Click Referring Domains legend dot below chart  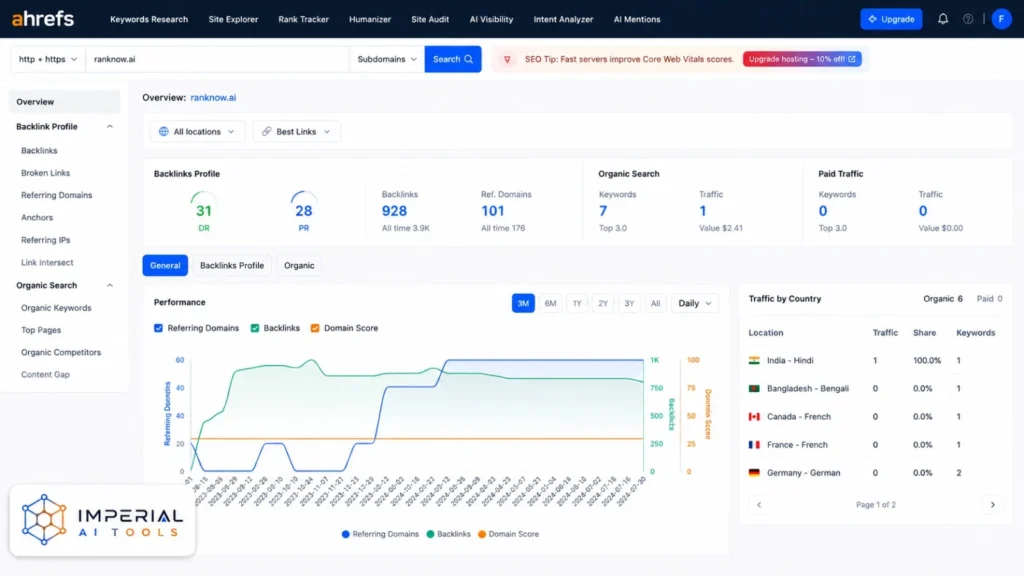coord(345,534)
